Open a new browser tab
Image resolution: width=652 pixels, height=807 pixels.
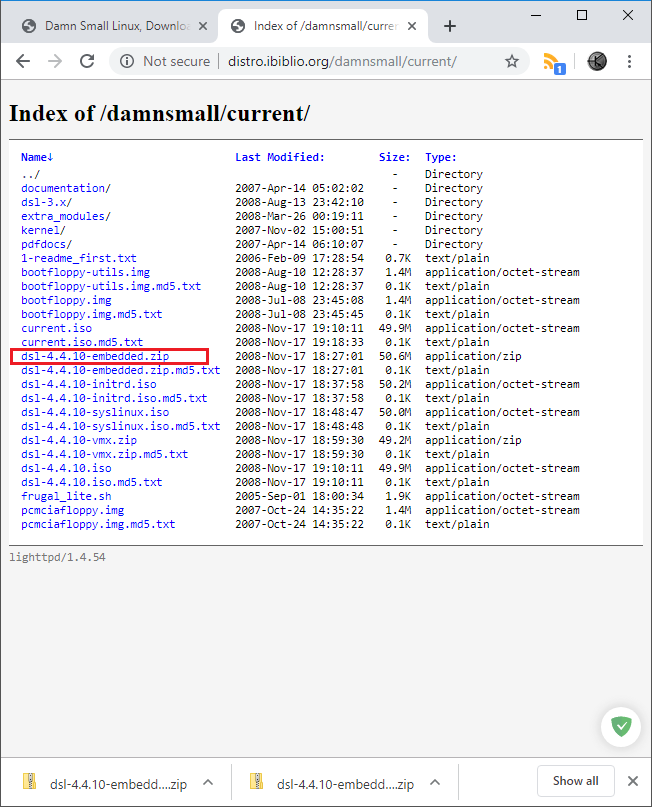pos(450,26)
